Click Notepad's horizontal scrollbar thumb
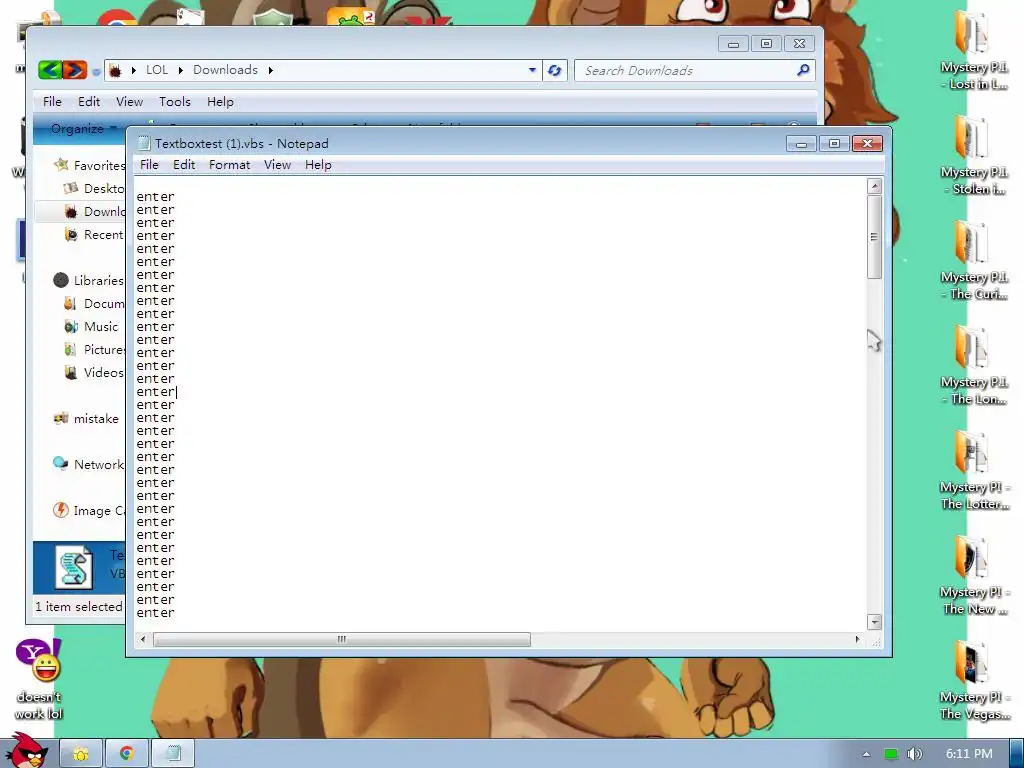The height and width of the screenshot is (768, 1024). tap(342, 639)
